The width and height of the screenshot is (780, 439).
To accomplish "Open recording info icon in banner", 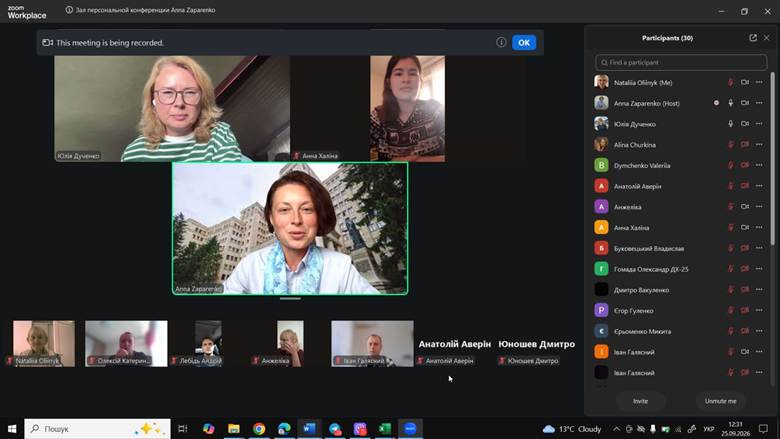I will pyautogui.click(x=501, y=42).
